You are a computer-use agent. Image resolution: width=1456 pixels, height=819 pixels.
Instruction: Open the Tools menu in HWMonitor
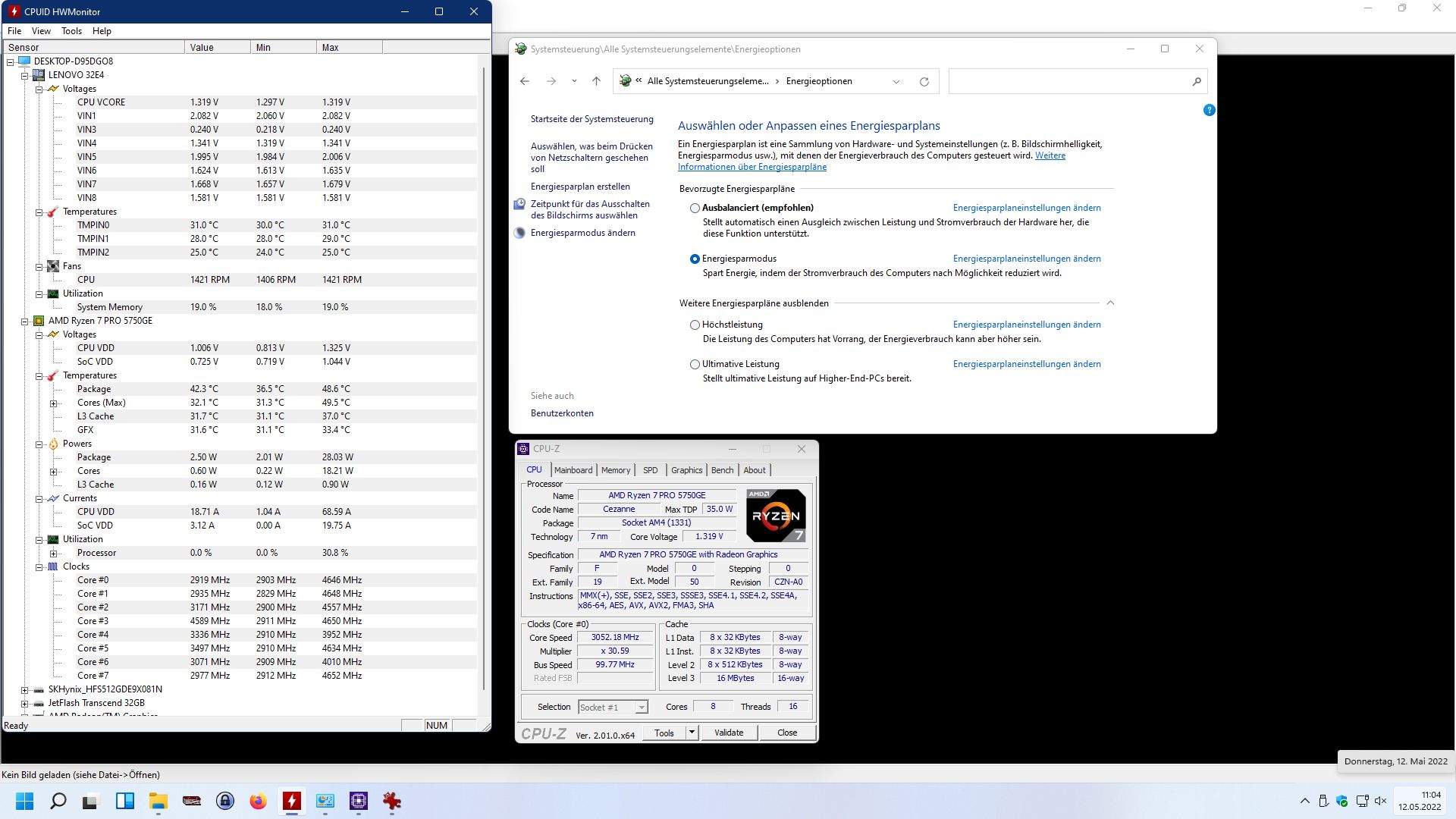[x=71, y=31]
